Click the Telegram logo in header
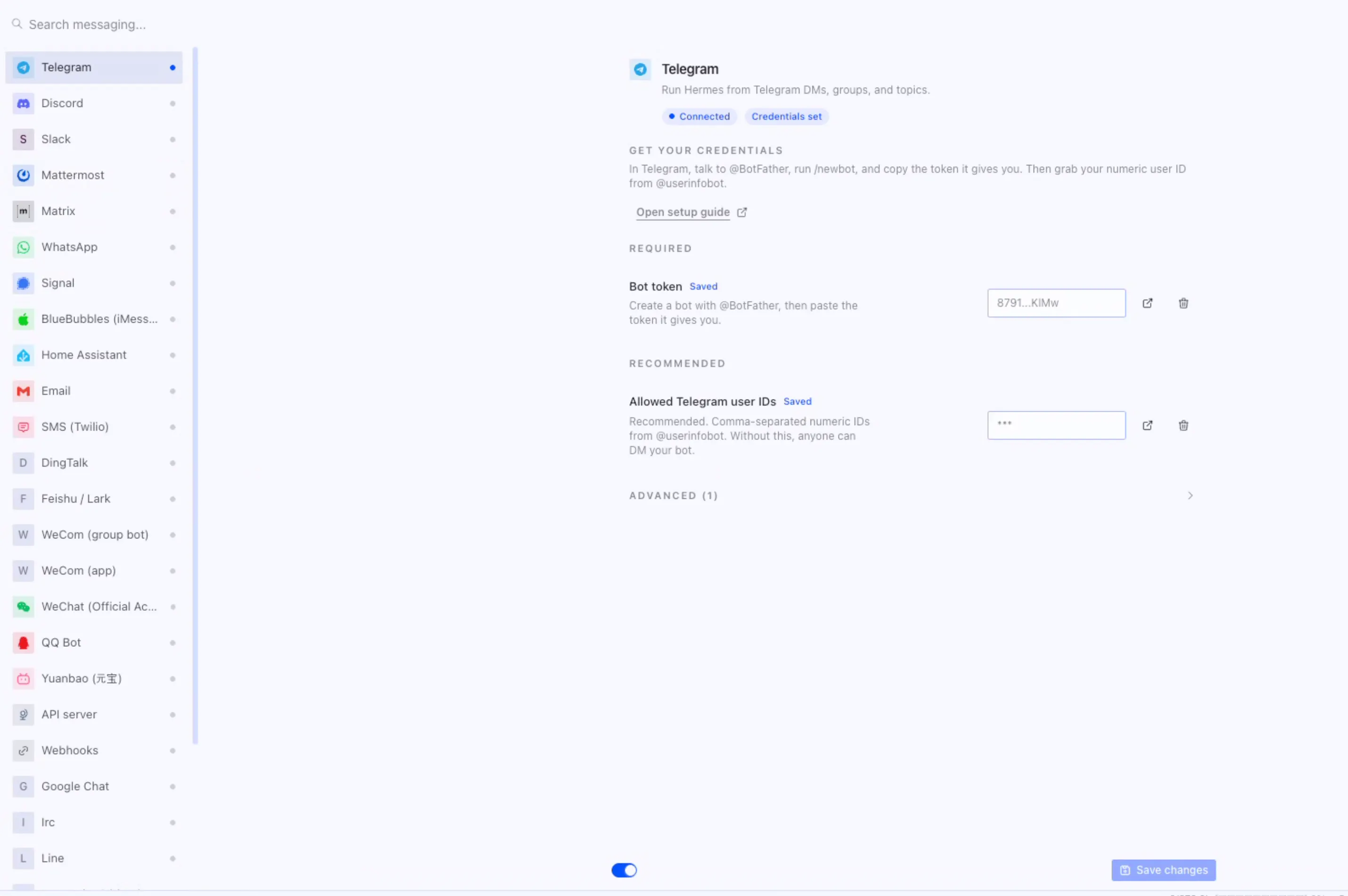1348x896 pixels. point(640,70)
